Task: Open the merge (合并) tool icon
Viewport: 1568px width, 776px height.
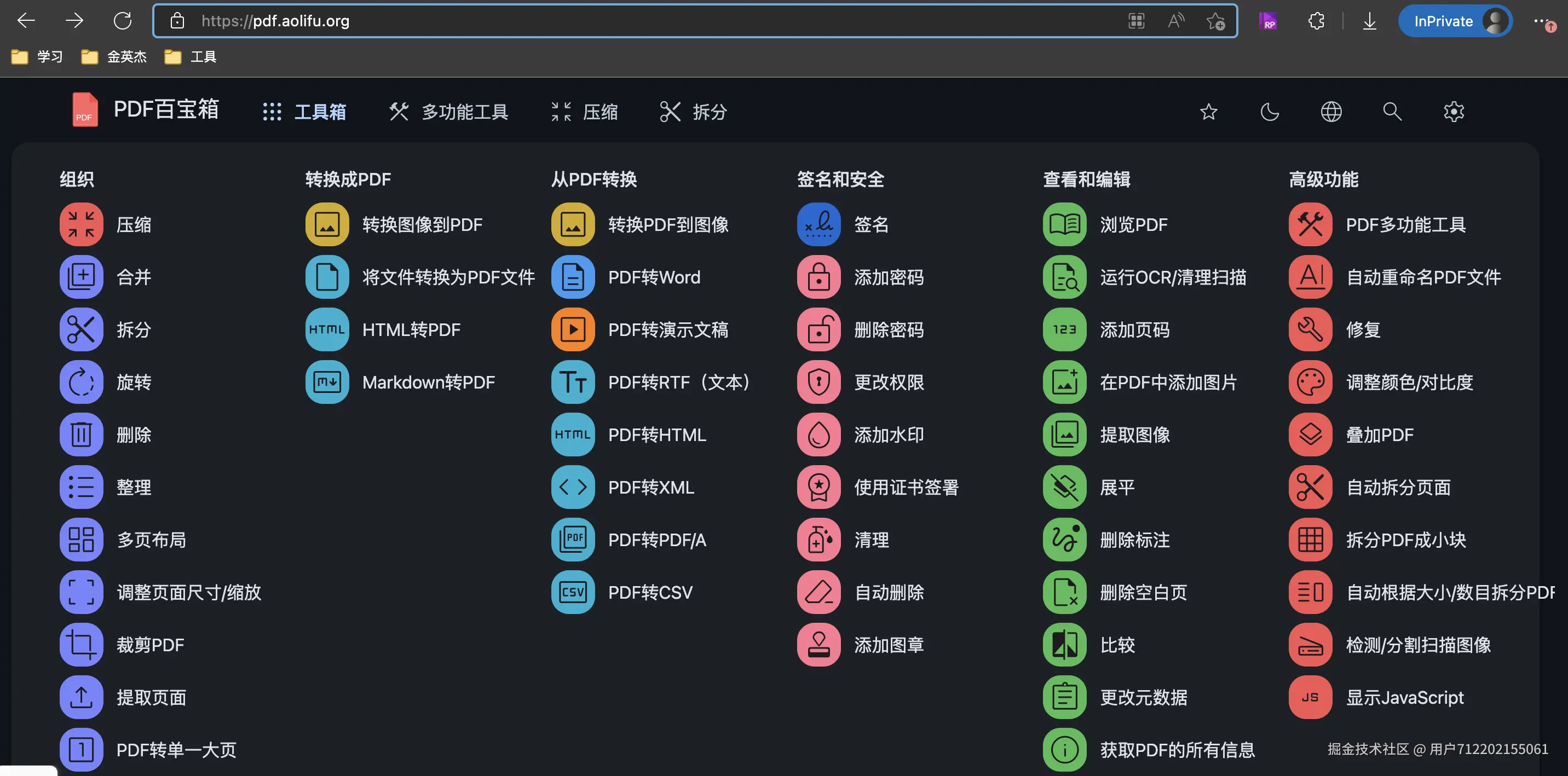Action: [x=81, y=277]
